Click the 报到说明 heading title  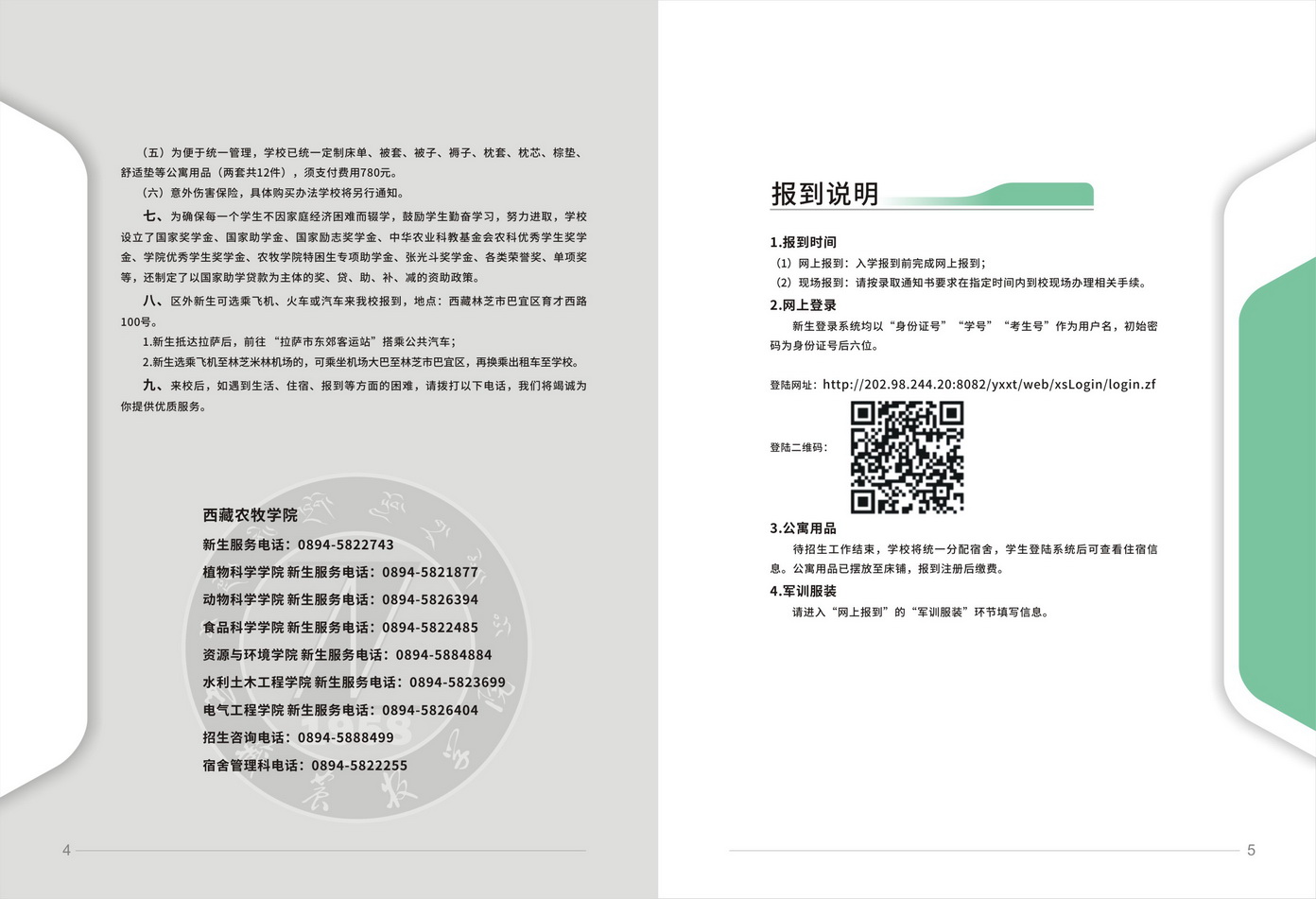point(825,194)
